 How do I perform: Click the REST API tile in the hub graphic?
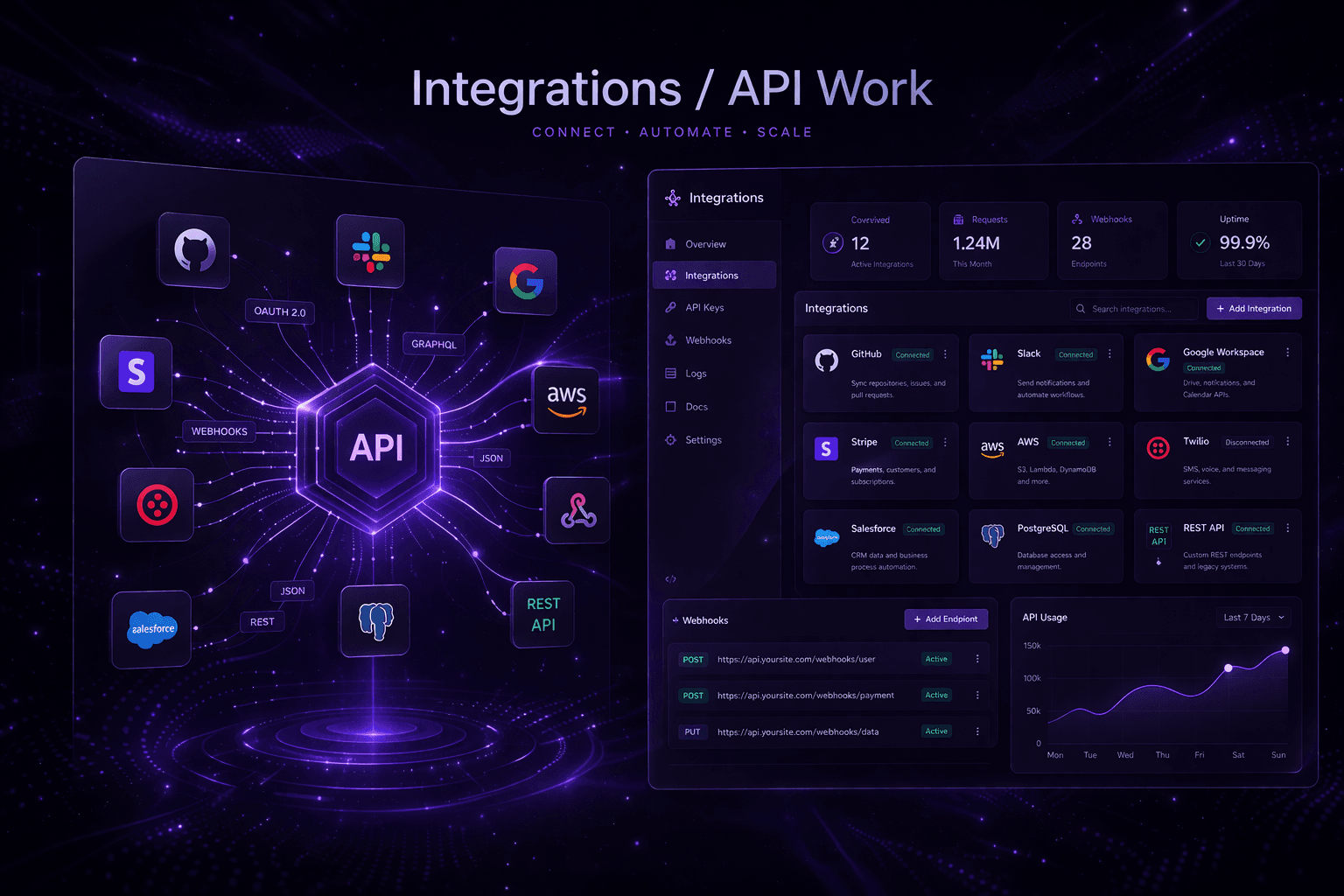(543, 614)
